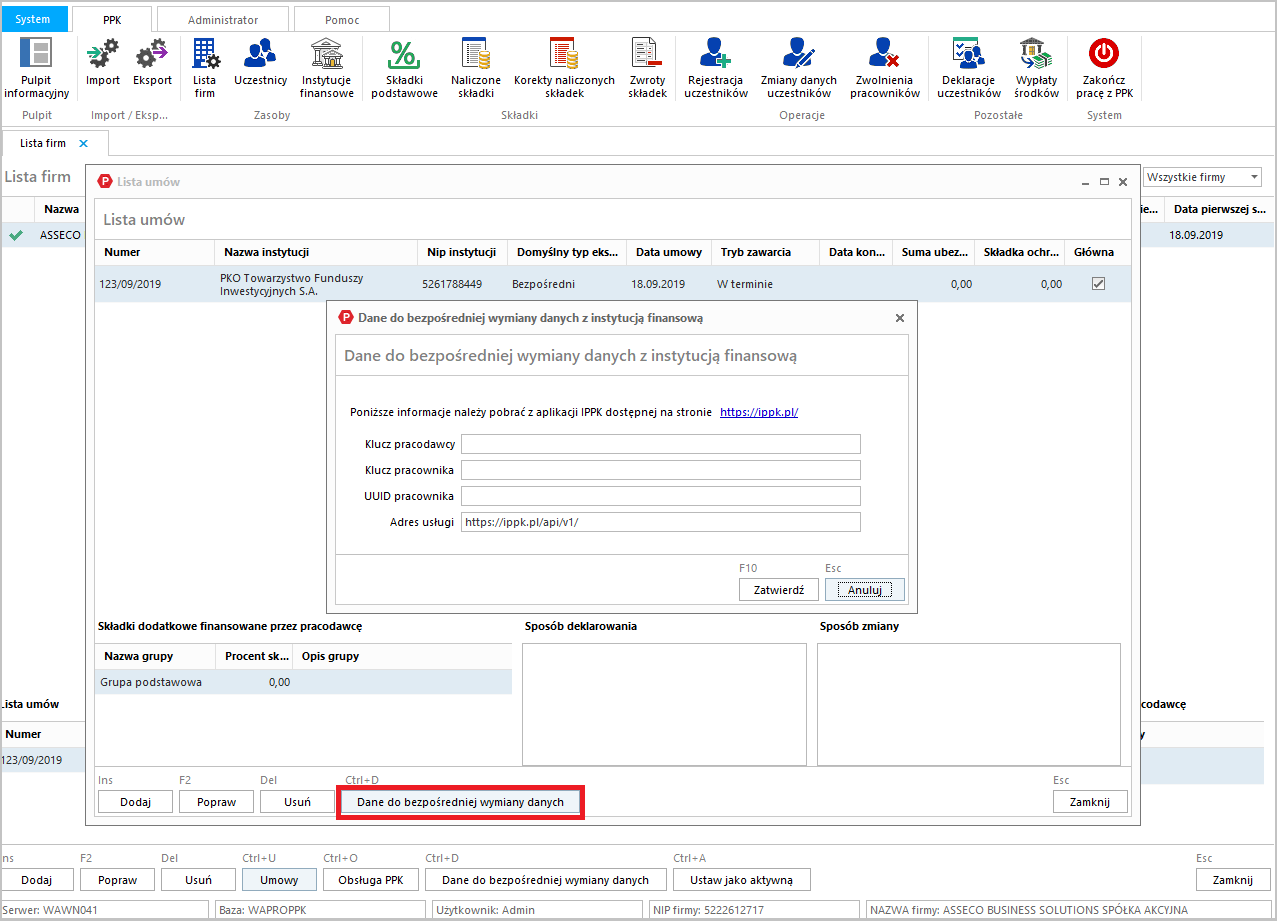Open the Pomoc ribbon tab

[342, 19]
